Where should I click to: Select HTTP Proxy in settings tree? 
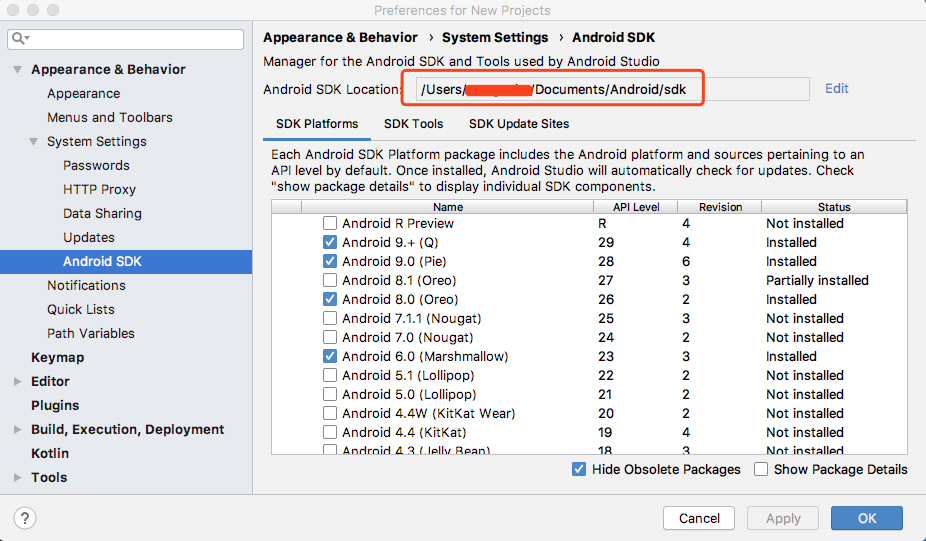tap(99, 189)
